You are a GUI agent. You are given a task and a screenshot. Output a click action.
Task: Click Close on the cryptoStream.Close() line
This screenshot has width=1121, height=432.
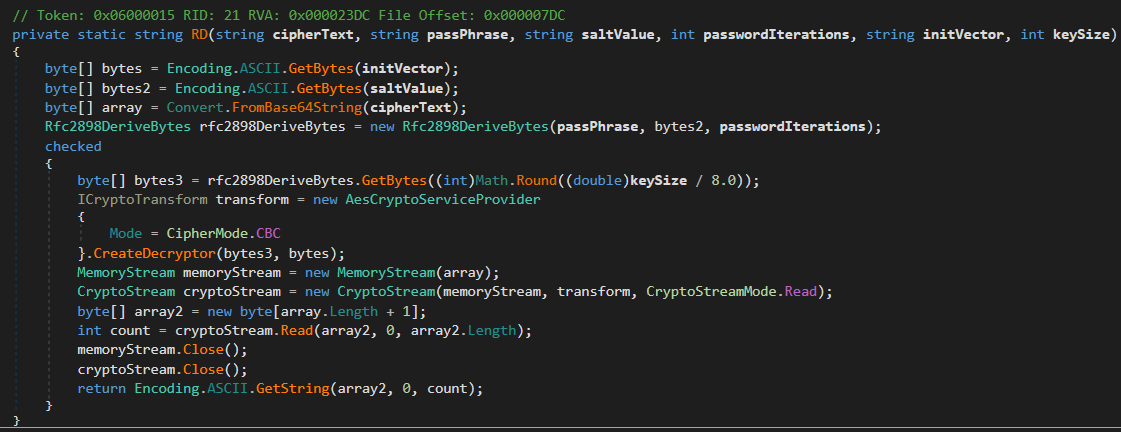pos(203,370)
